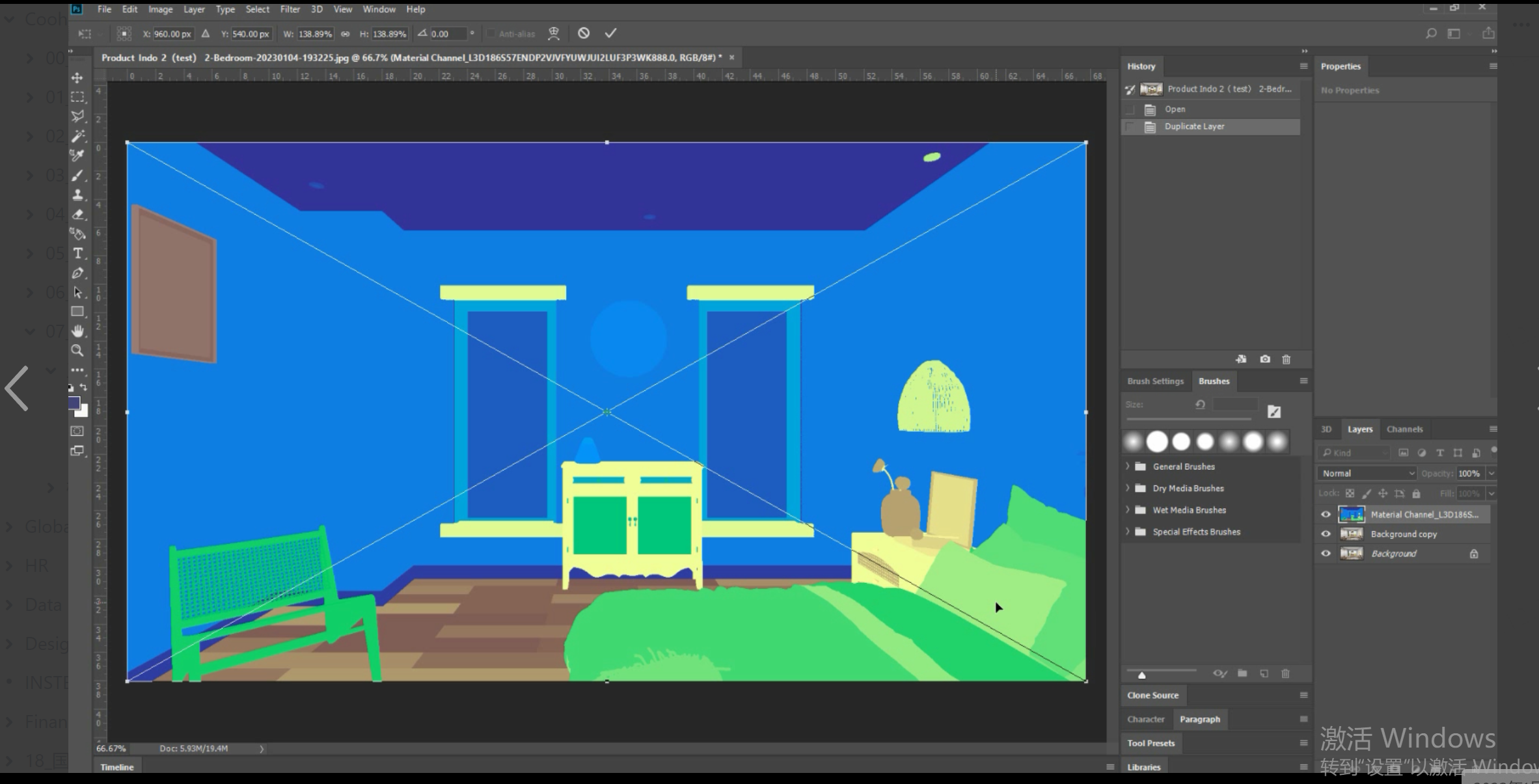Cancel transform with the circle-slash icon

pyautogui.click(x=584, y=33)
